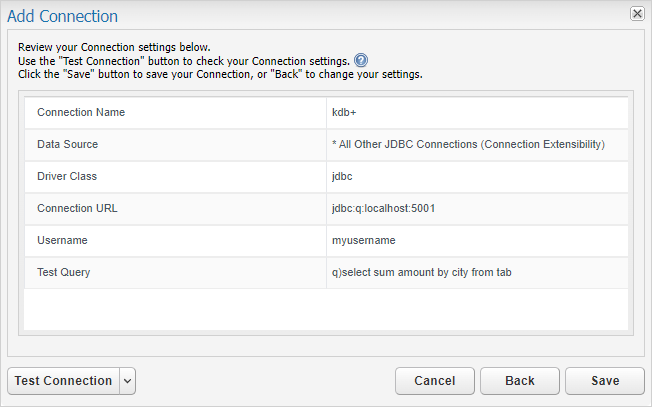Click the All Other JDBC Connections value
This screenshot has height=407, width=652.
tap(477, 144)
